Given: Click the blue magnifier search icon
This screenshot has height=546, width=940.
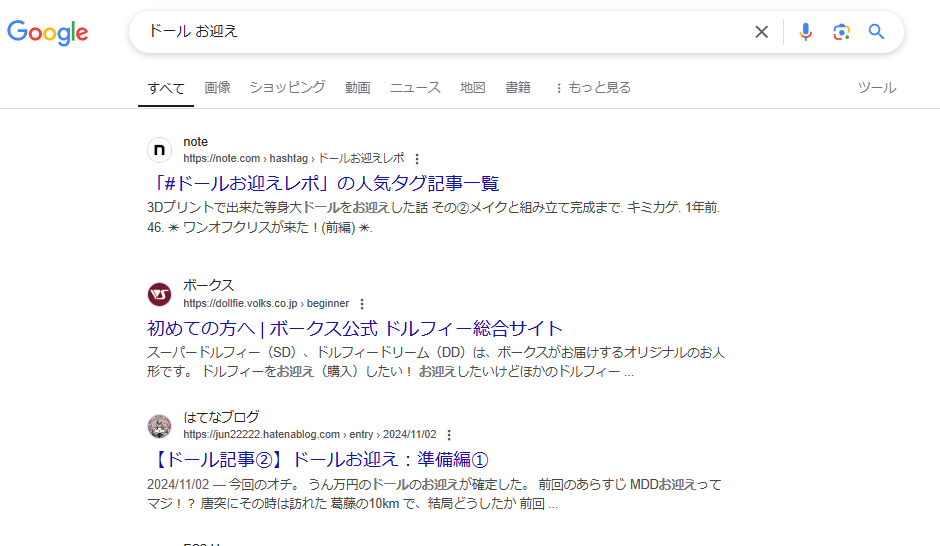Looking at the screenshot, I should 876,32.
